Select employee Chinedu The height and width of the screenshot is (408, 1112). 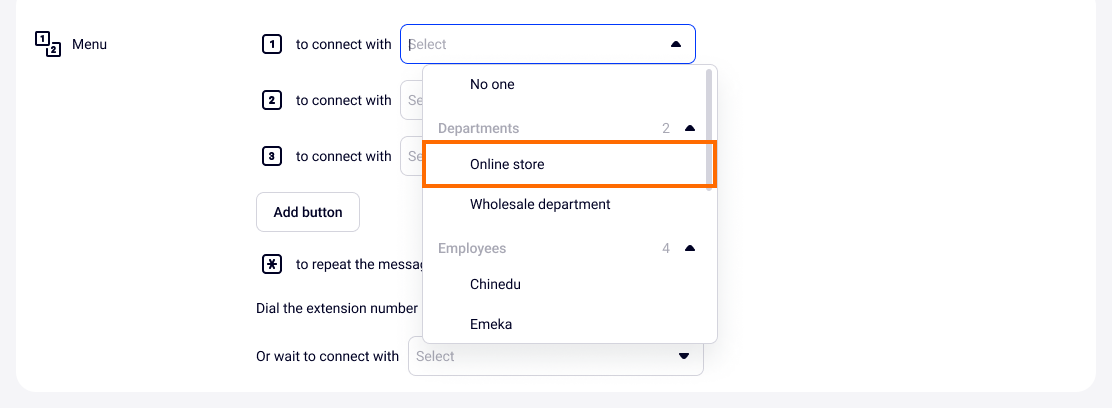pyautogui.click(x=495, y=284)
